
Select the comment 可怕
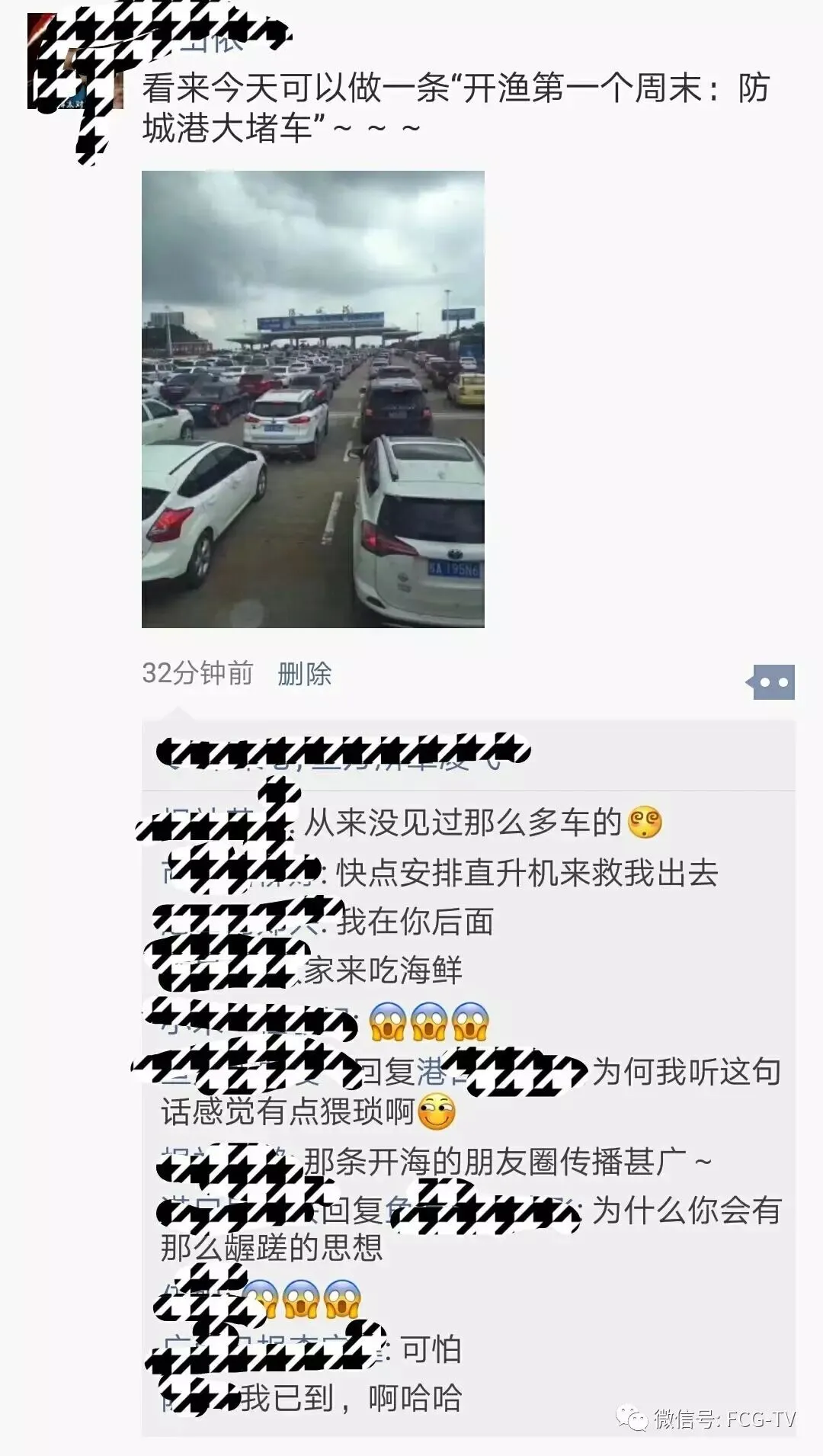(x=431, y=1349)
